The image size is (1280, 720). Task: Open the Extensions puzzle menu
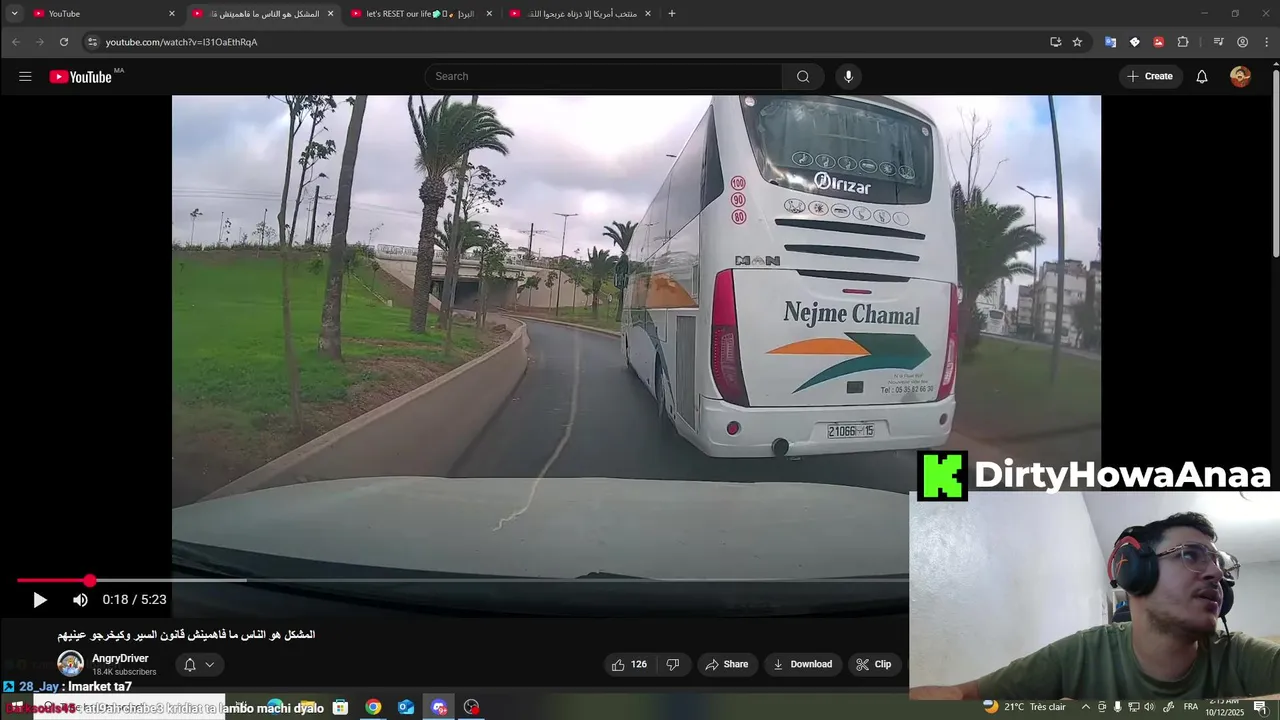1183,42
